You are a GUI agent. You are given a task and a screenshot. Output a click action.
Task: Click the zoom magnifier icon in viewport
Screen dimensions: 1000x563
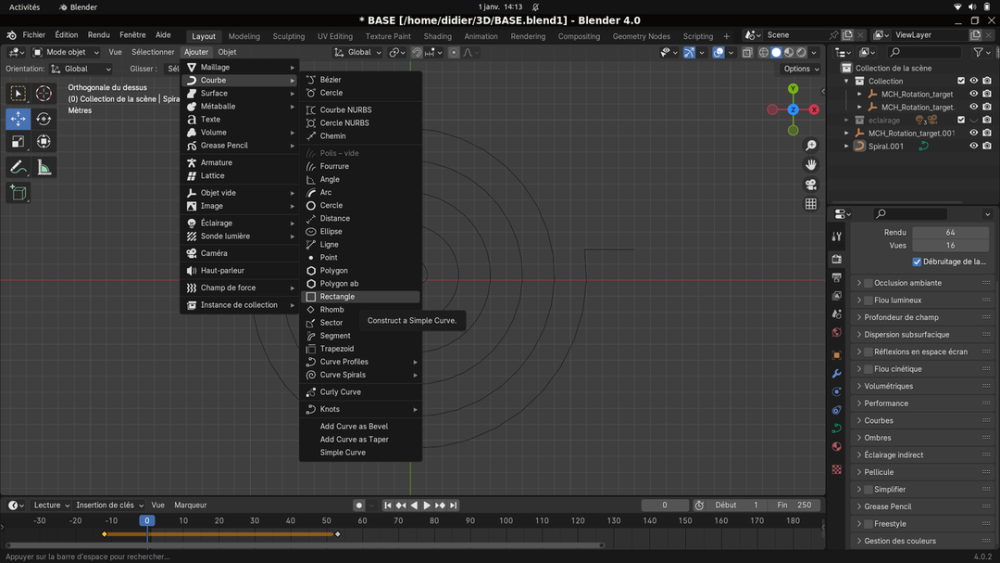coord(811,145)
